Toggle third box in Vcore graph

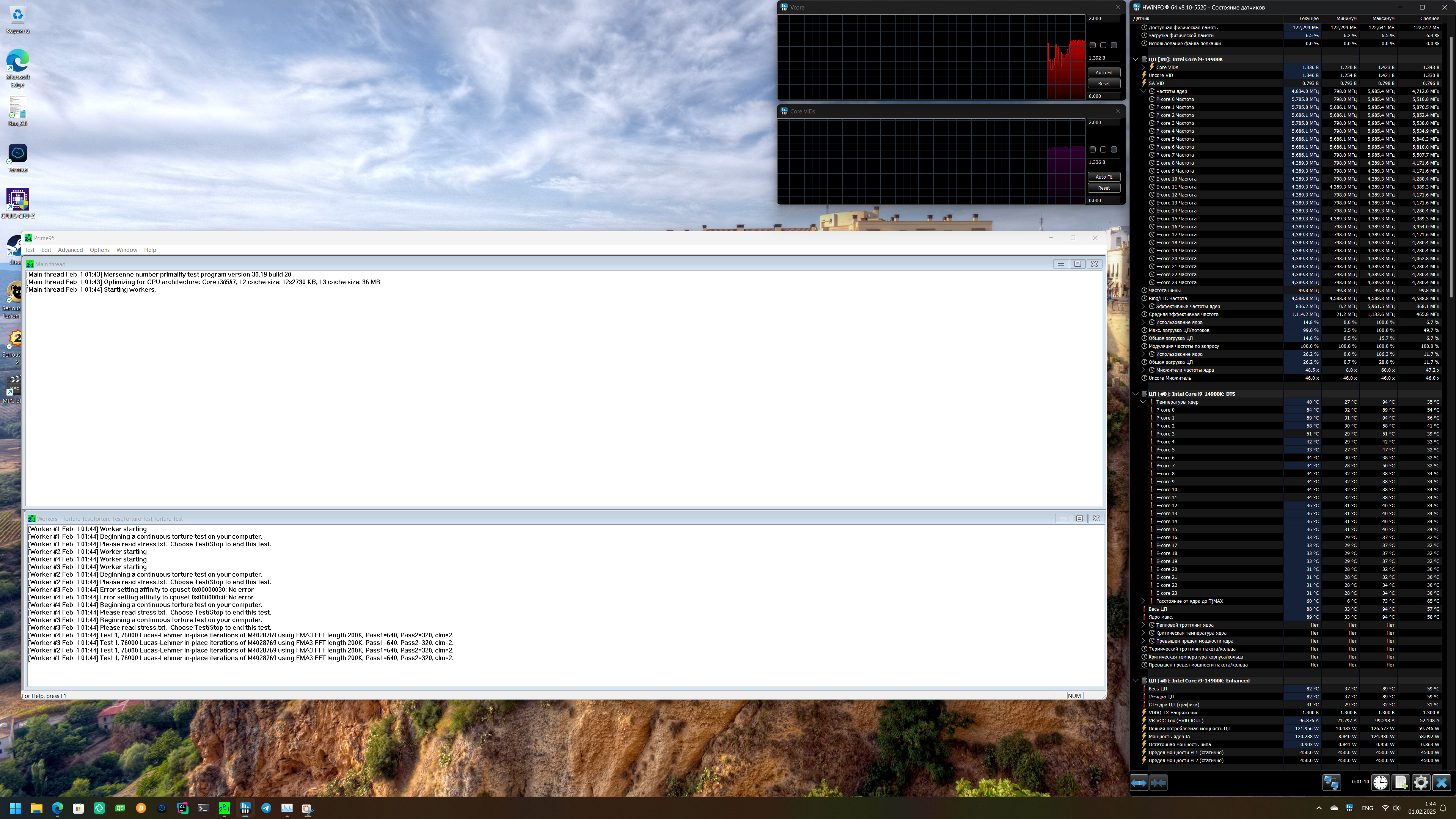(1114, 45)
